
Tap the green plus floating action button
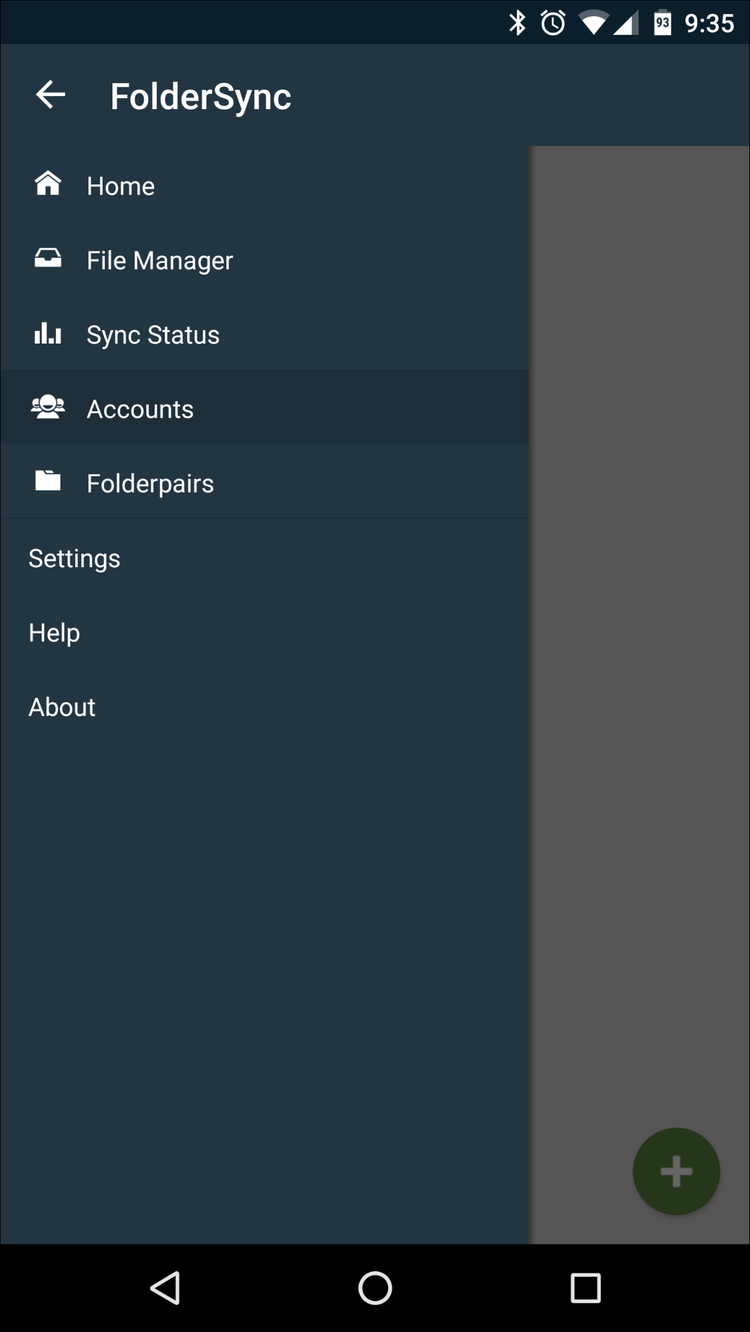[676, 1171]
